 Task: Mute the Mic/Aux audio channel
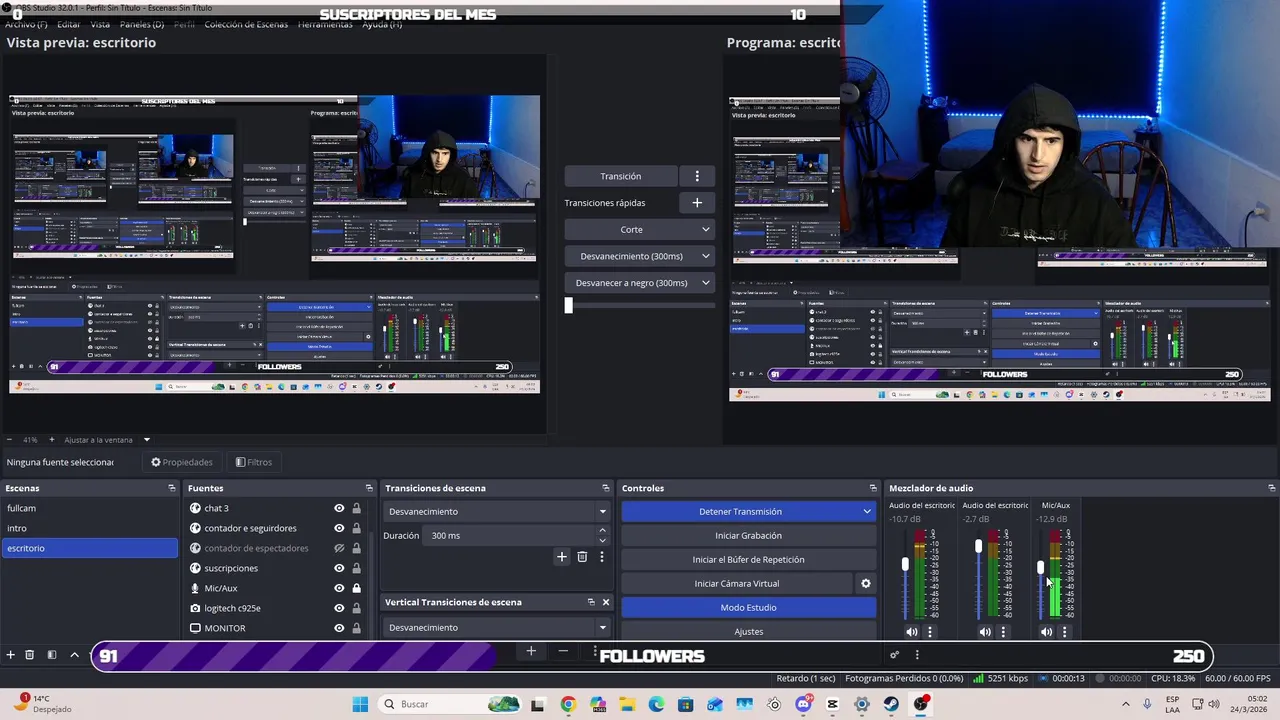(x=1046, y=632)
